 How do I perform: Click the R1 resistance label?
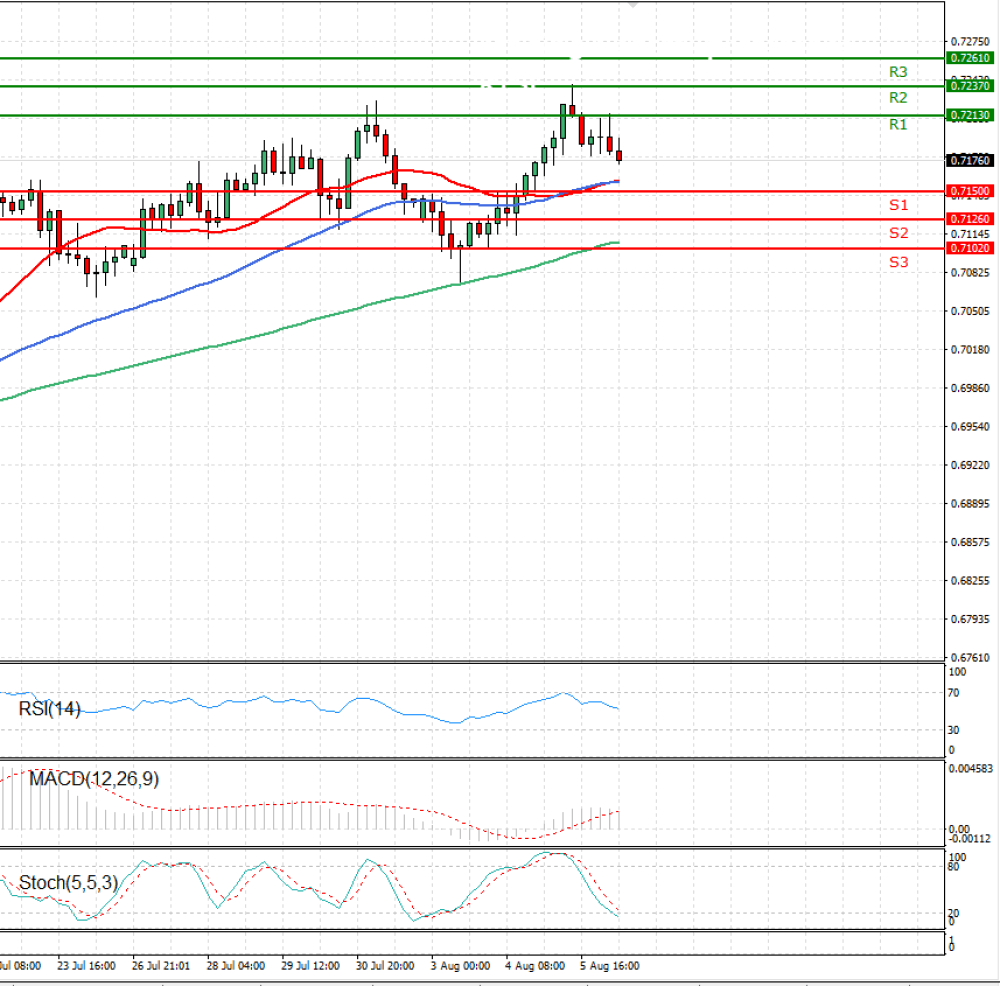pyautogui.click(x=898, y=124)
